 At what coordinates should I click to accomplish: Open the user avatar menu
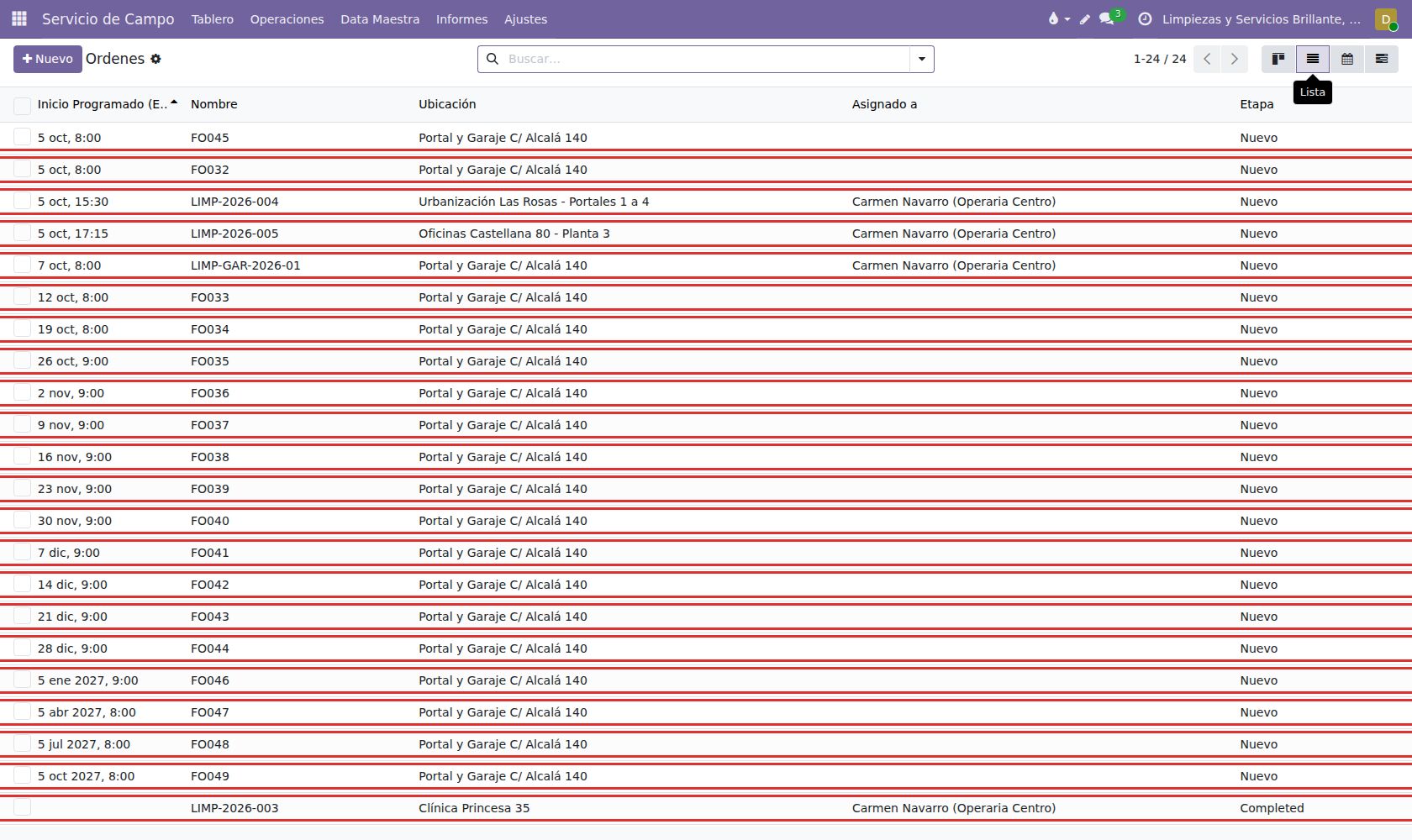[1386, 18]
